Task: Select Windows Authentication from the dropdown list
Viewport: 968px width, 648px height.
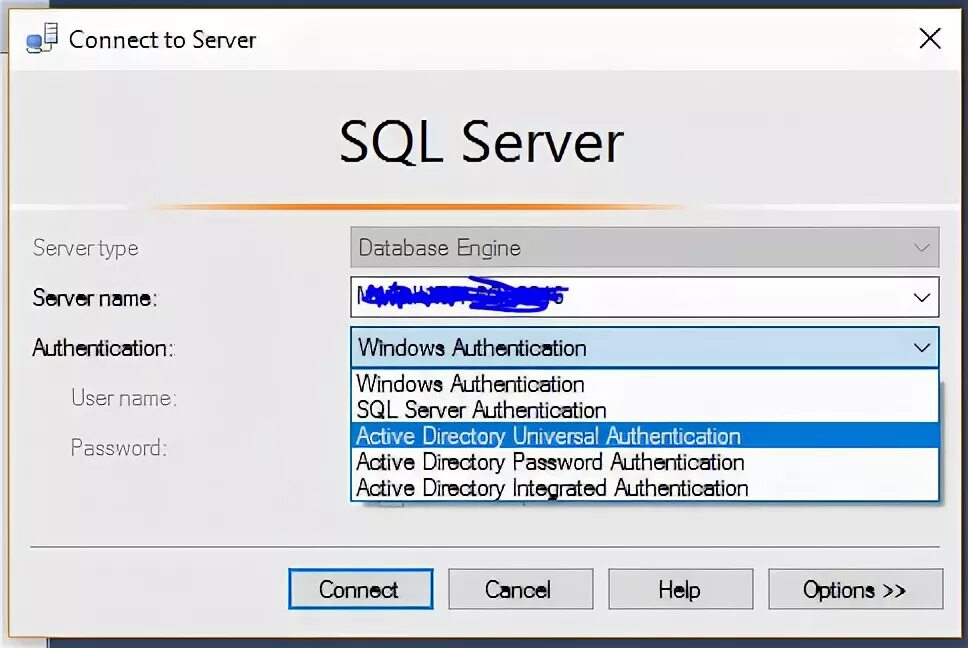Action: pyautogui.click(x=645, y=384)
